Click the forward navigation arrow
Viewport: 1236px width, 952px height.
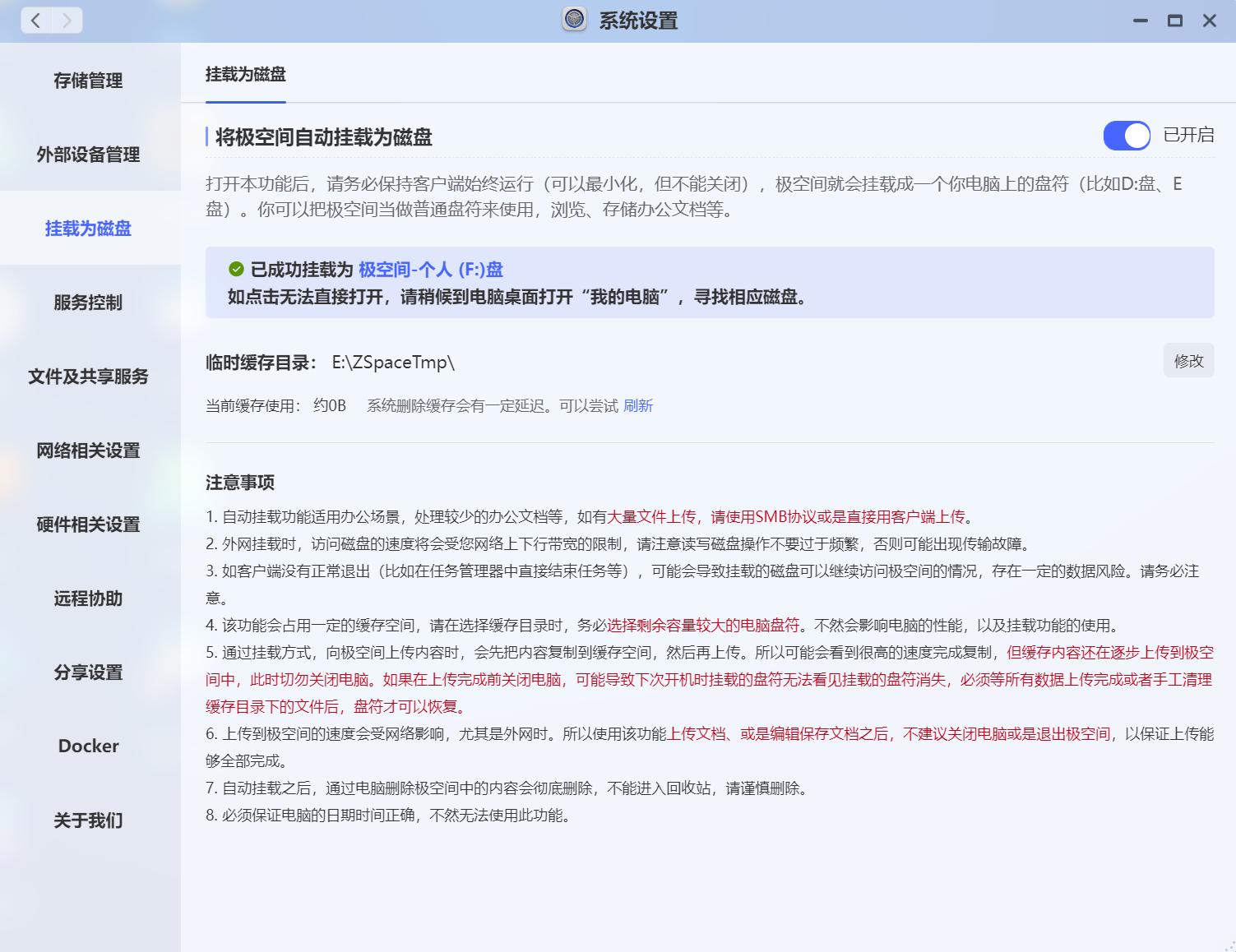[x=67, y=21]
